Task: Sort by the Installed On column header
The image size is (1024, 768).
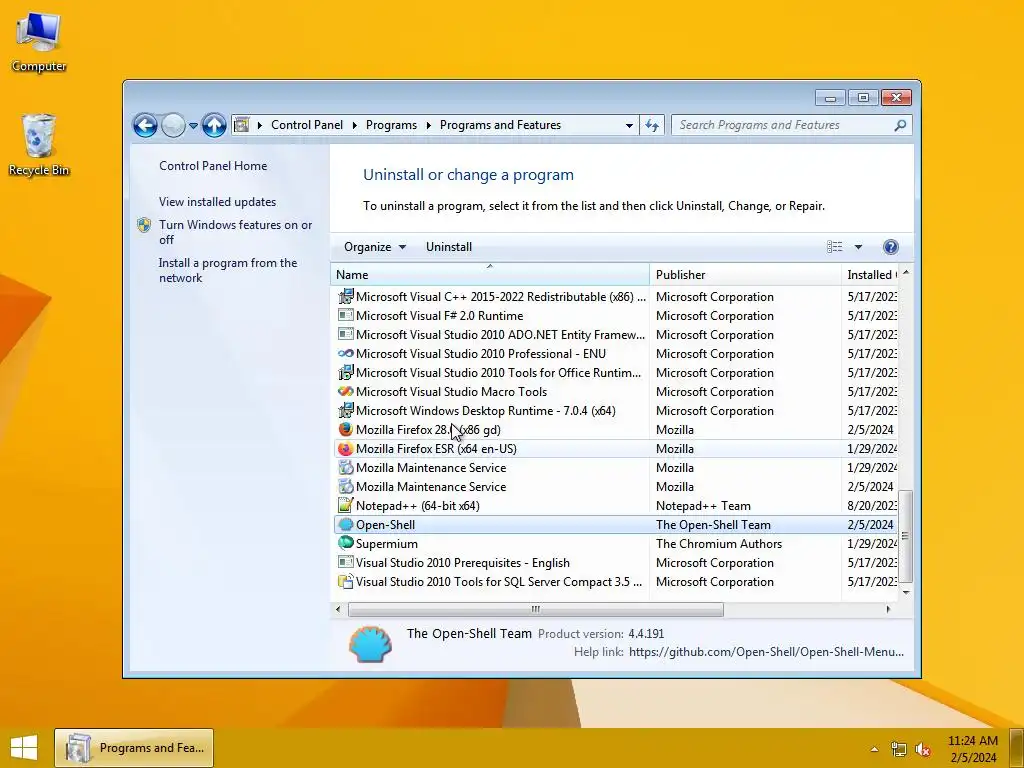Action: 870,274
